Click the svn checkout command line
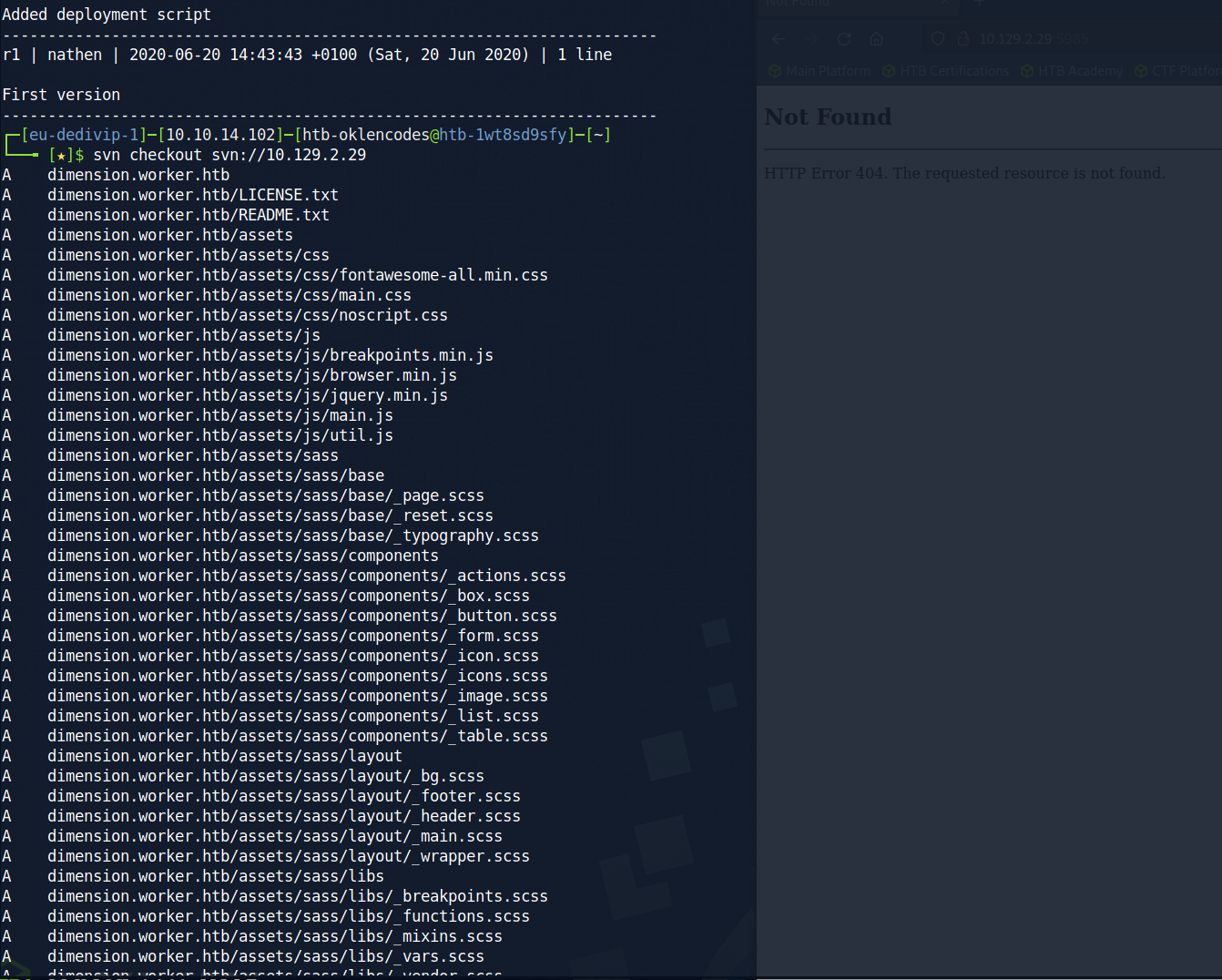 tap(229, 155)
